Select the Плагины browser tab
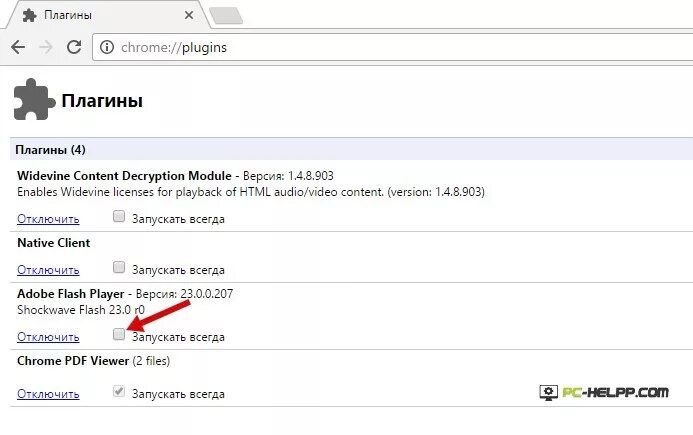This screenshot has width=693, height=435. coord(106,15)
